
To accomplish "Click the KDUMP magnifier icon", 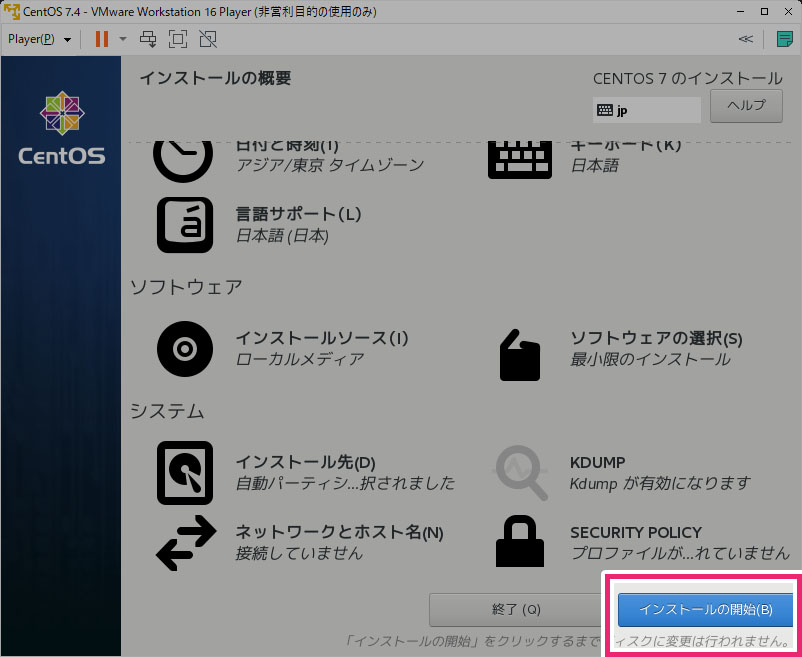I will 521,473.
